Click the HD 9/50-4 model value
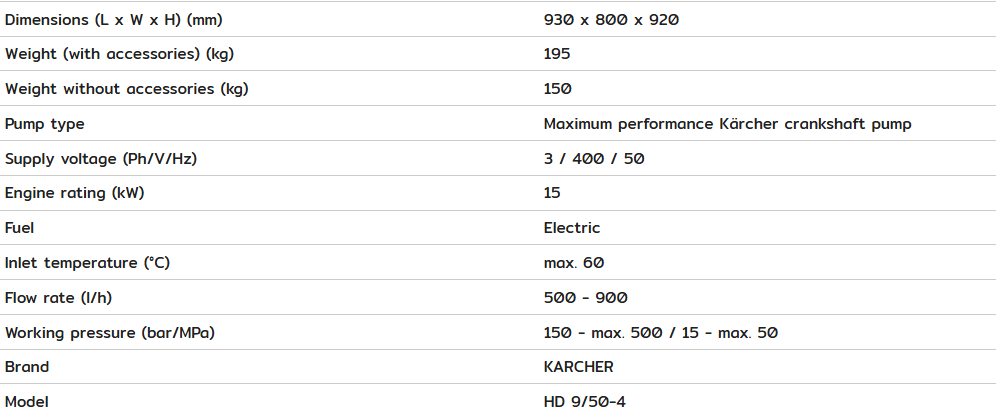 584,402
